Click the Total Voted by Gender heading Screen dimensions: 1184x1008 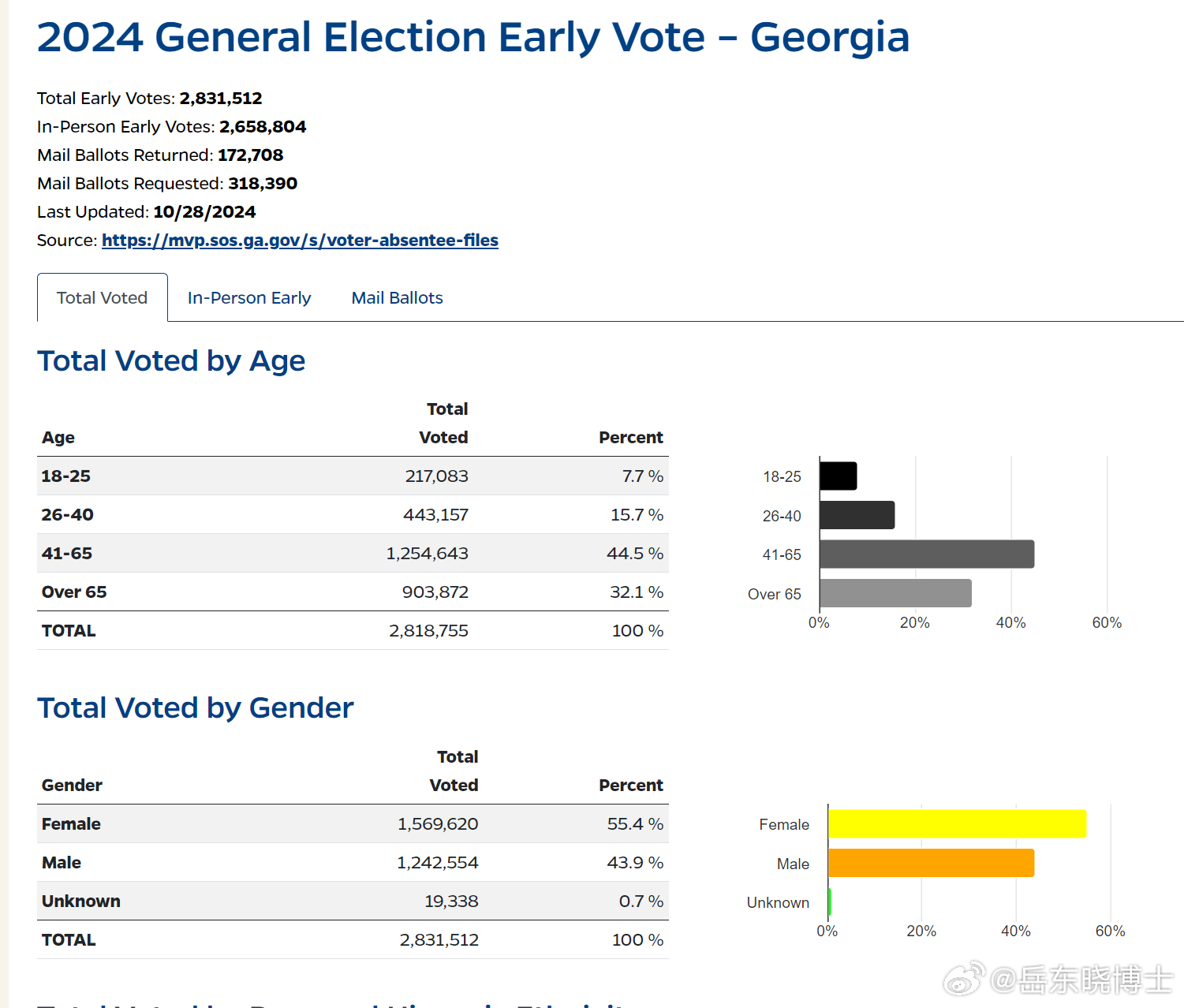pyautogui.click(x=196, y=708)
